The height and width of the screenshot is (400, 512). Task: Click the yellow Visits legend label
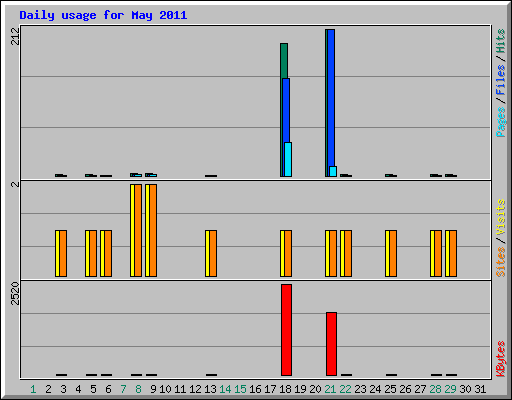[501, 218]
